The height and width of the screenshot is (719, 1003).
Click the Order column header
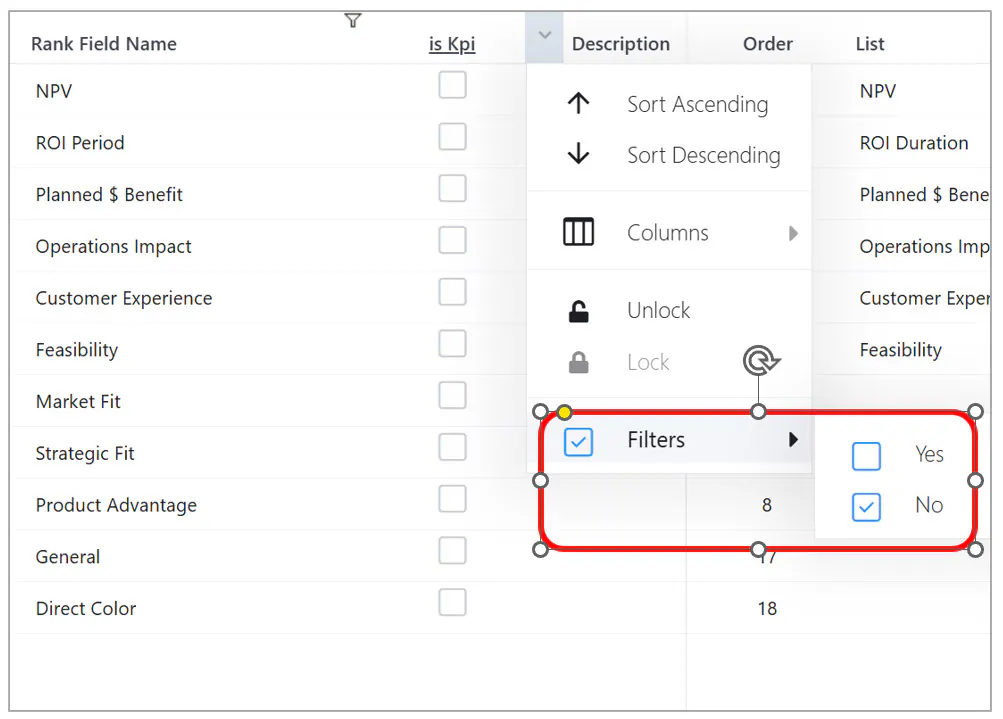pos(768,43)
